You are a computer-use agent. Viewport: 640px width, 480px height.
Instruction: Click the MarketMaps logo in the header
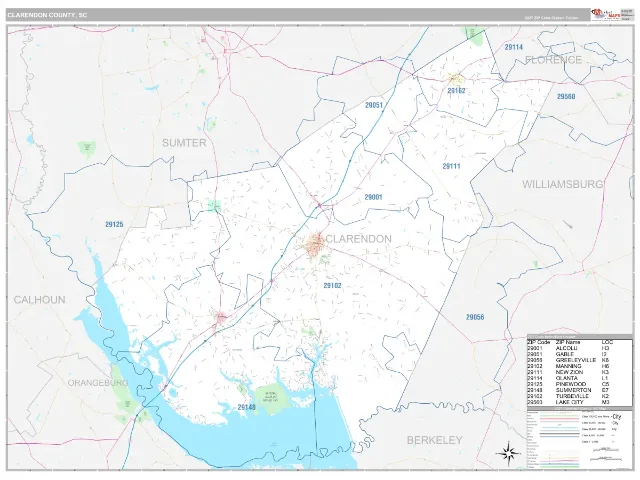[605, 14]
